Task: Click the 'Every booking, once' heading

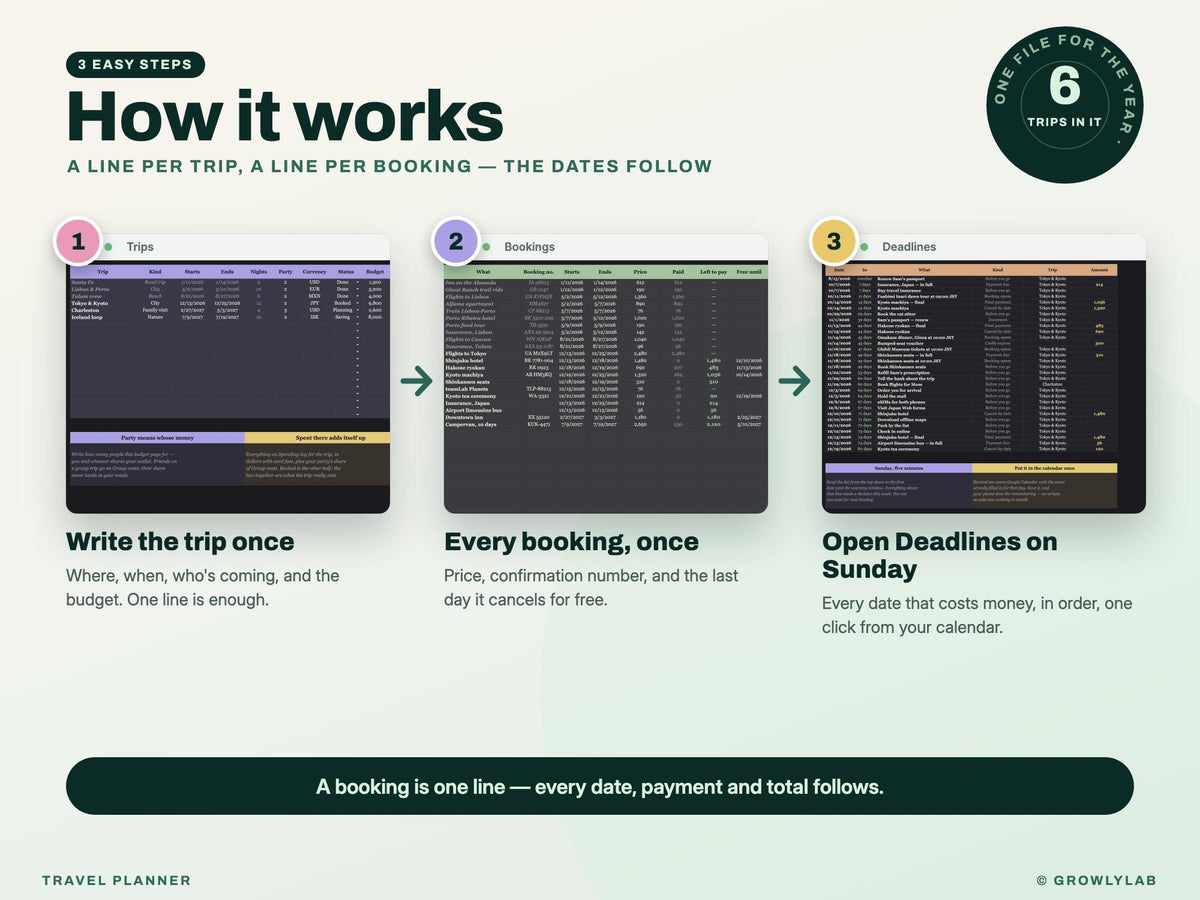Action: click(571, 542)
